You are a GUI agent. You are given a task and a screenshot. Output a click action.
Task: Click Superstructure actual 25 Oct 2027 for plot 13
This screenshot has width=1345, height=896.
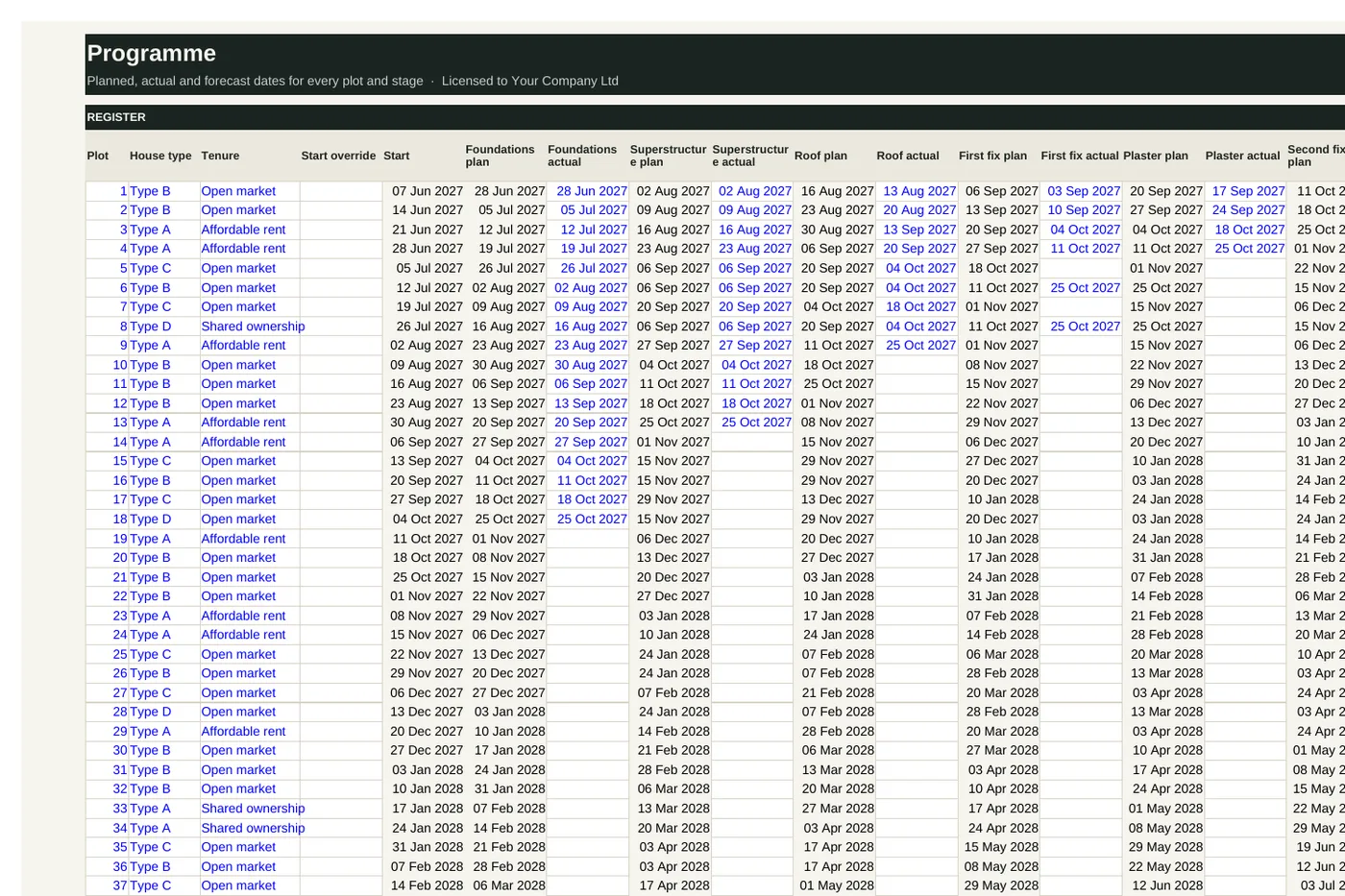[756, 422]
